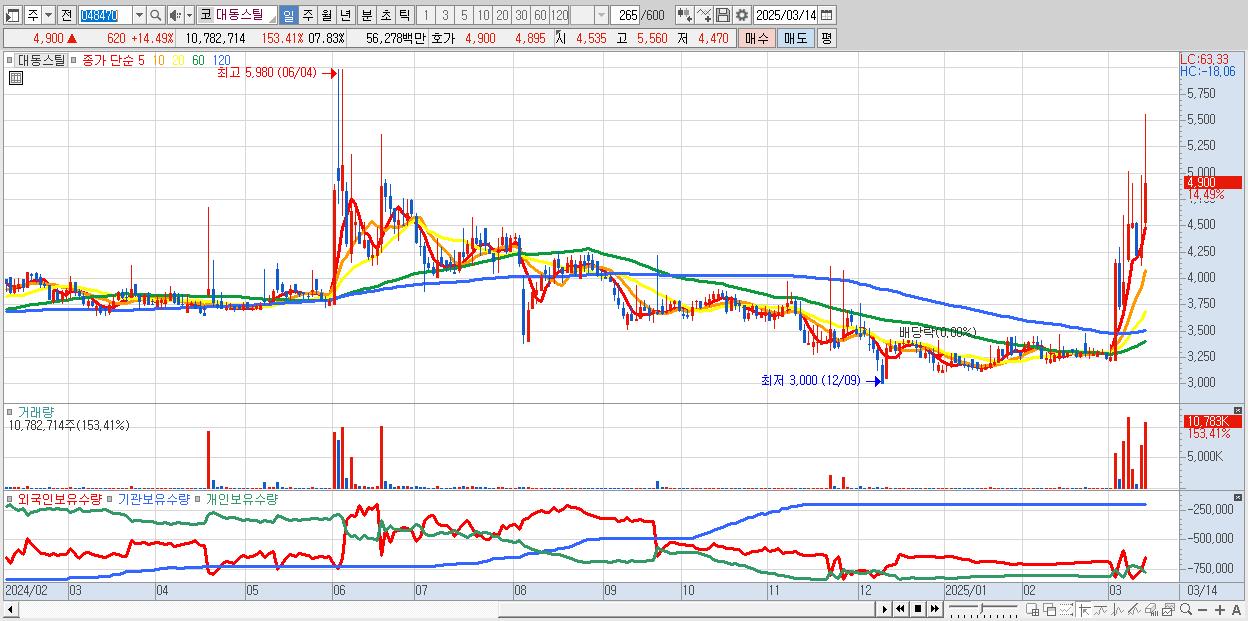Click the replay speed slider
The width and height of the screenshot is (1248, 621).
point(983,609)
